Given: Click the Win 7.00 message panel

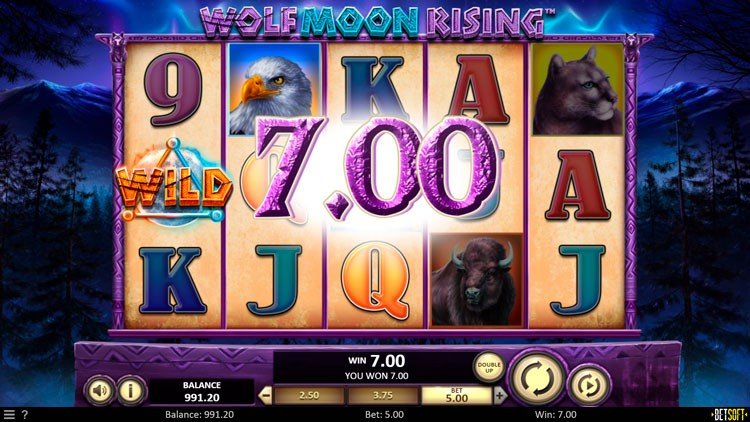Looking at the screenshot, I should [377, 367].
